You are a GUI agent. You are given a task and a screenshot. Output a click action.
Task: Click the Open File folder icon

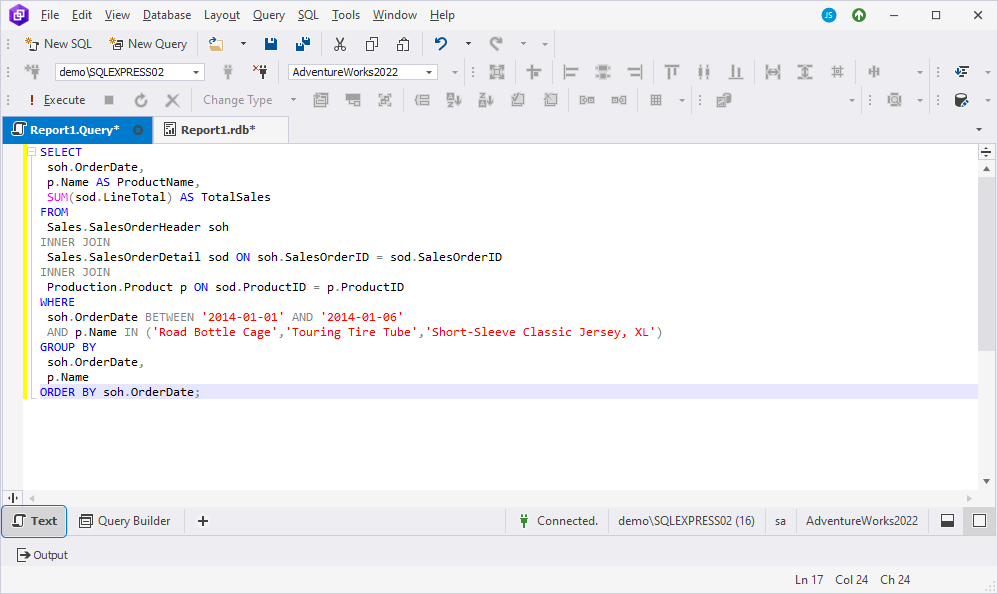click(216, 44)
